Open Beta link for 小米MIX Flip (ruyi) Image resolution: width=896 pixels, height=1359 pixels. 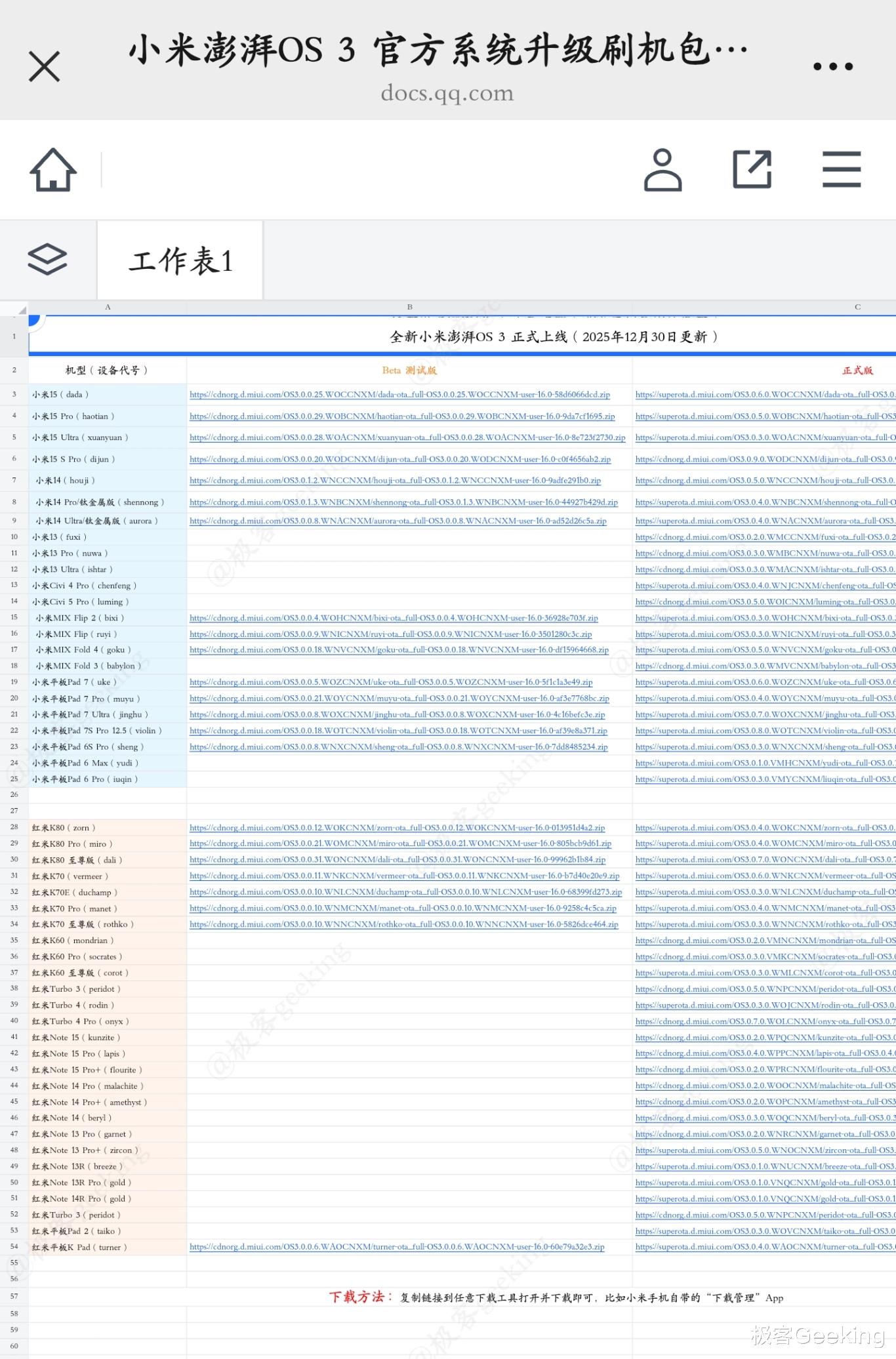point(391,634)
